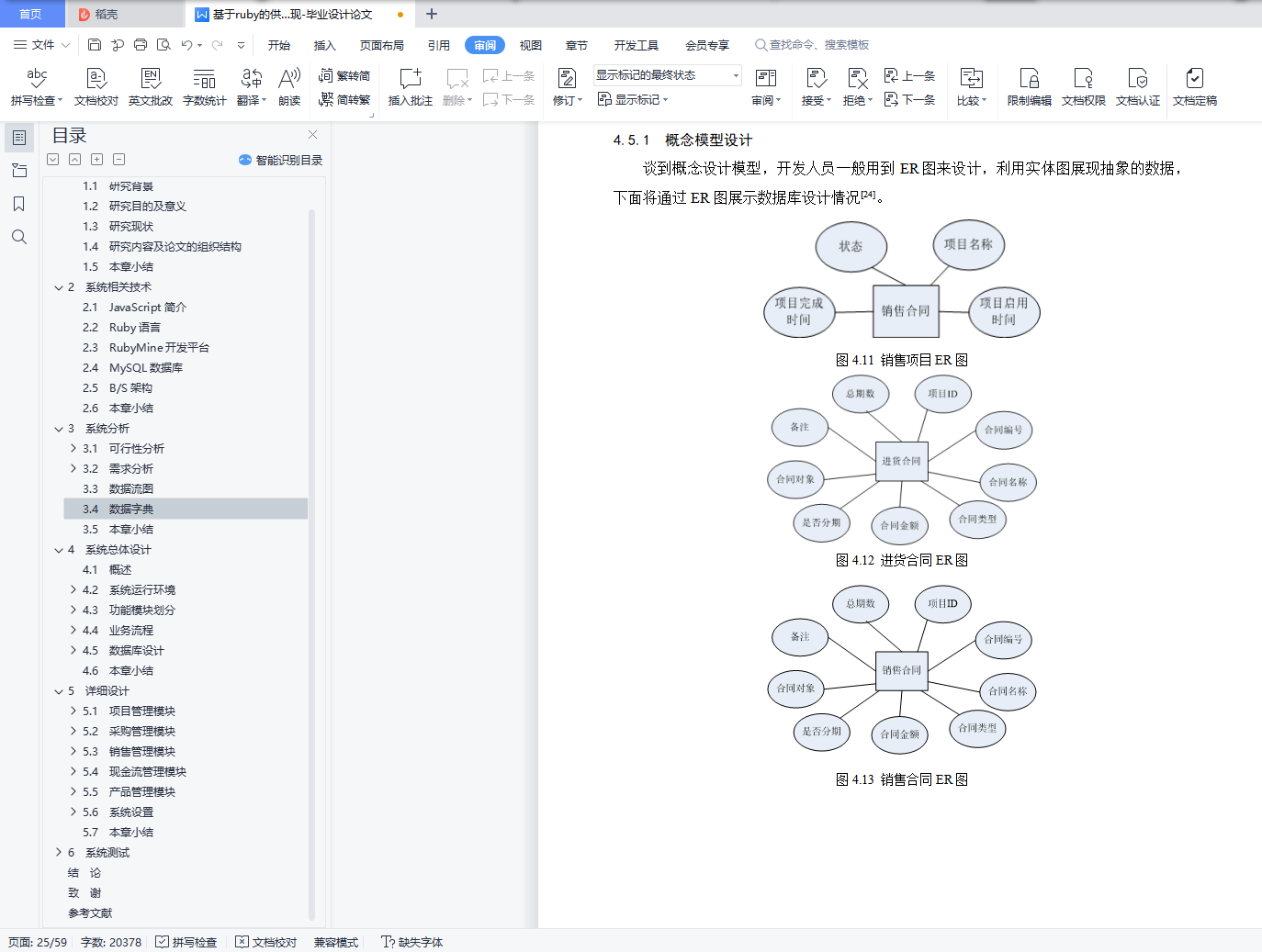Expand section 3.1 可行性分析
The width and height of the screenshot is (1262, 952).
[x=73, y=449]
